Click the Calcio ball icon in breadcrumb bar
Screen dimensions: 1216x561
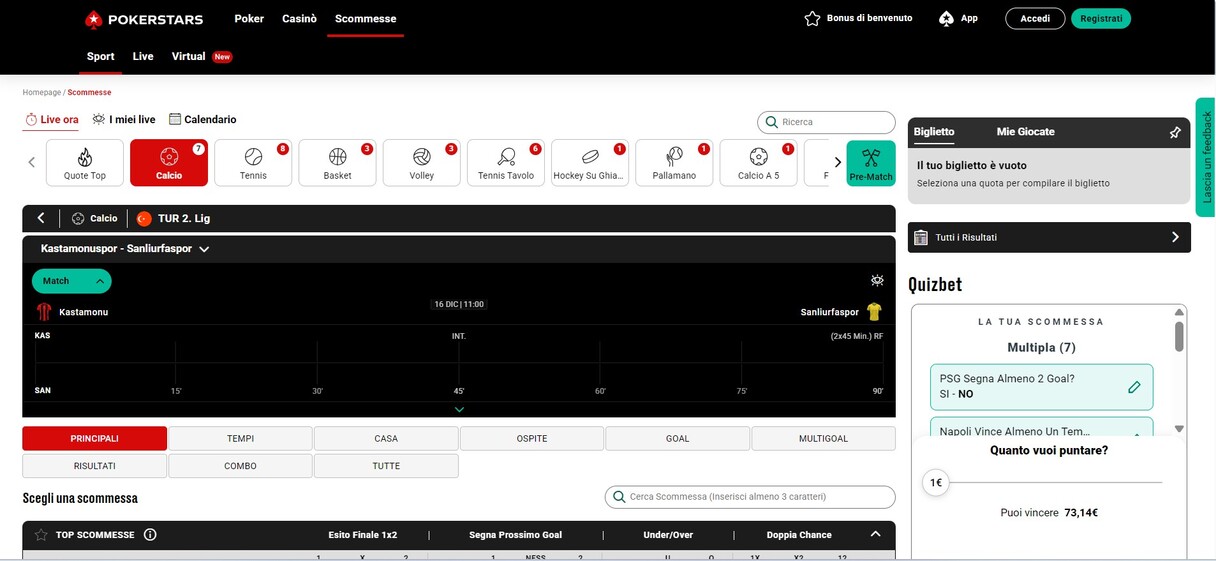tap(78, 218)
